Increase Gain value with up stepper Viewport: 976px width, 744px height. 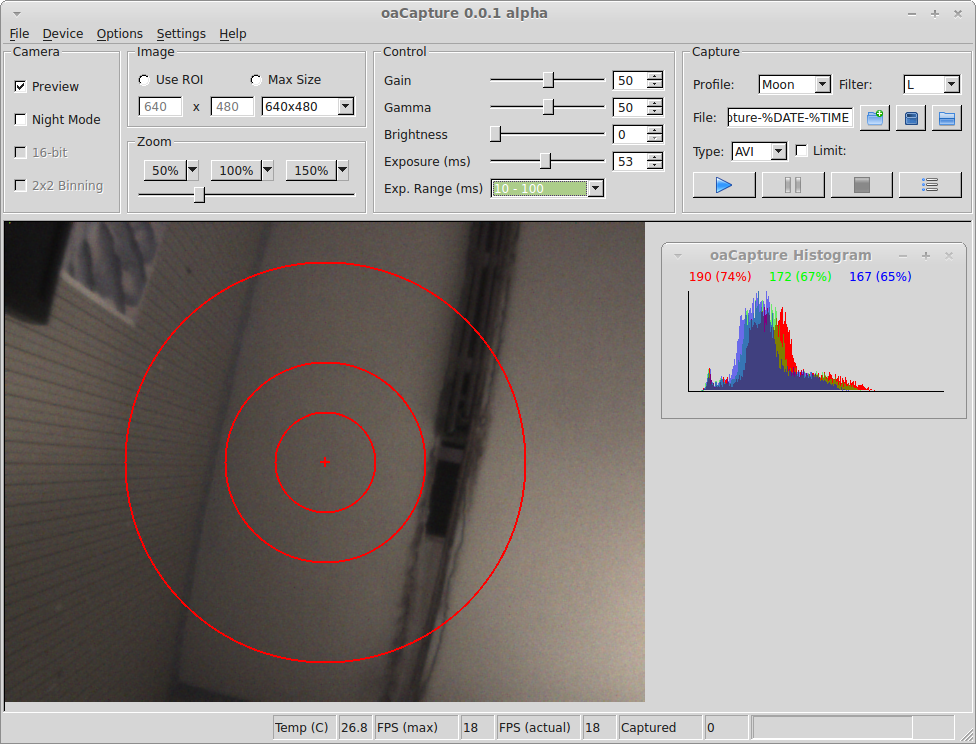pos(655,76)
